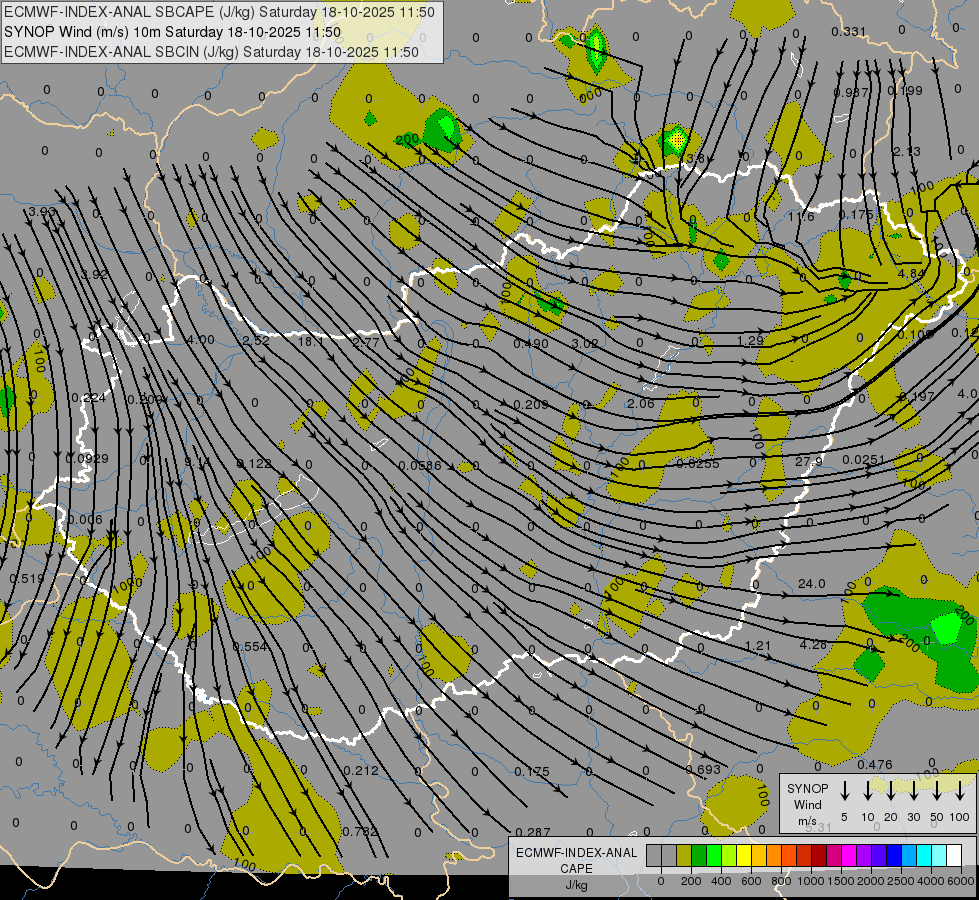Click the 4.84 value on the map
The image size is (979, 900).
point(911,274)
